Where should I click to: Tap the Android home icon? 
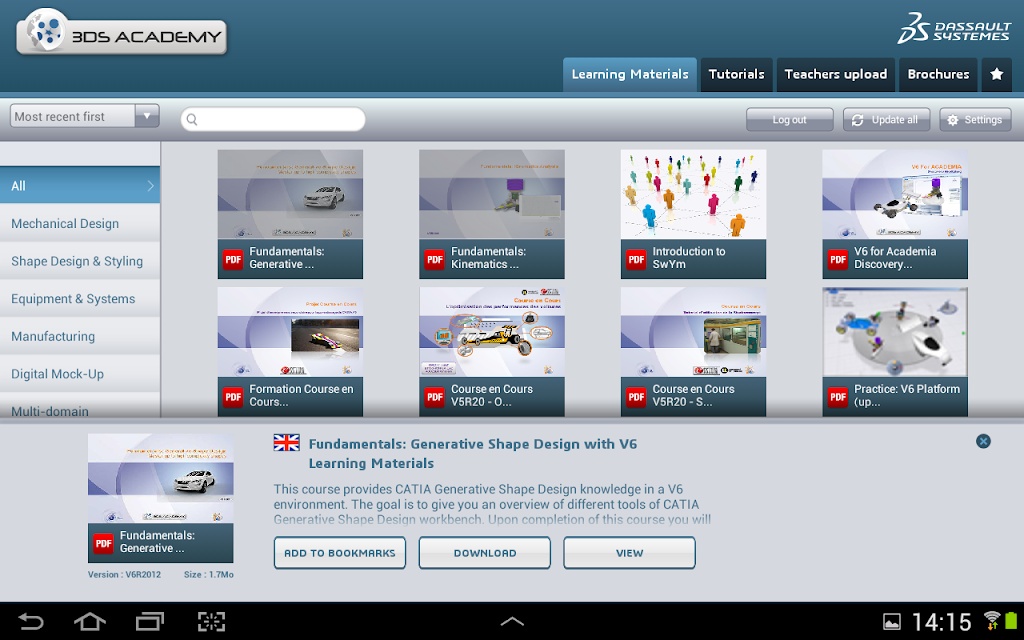click(90, 621)
